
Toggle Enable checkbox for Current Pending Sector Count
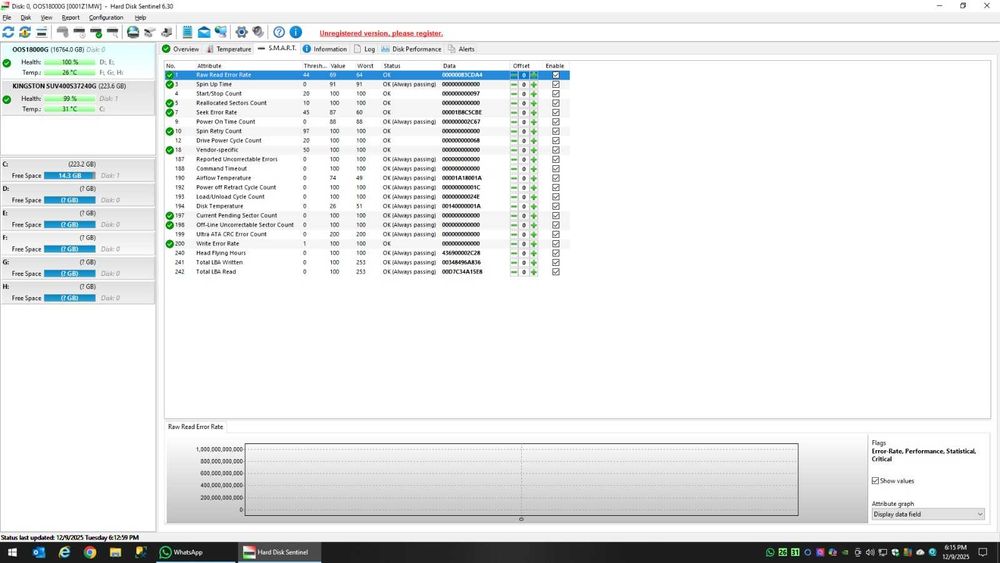[x=555, y=216]
